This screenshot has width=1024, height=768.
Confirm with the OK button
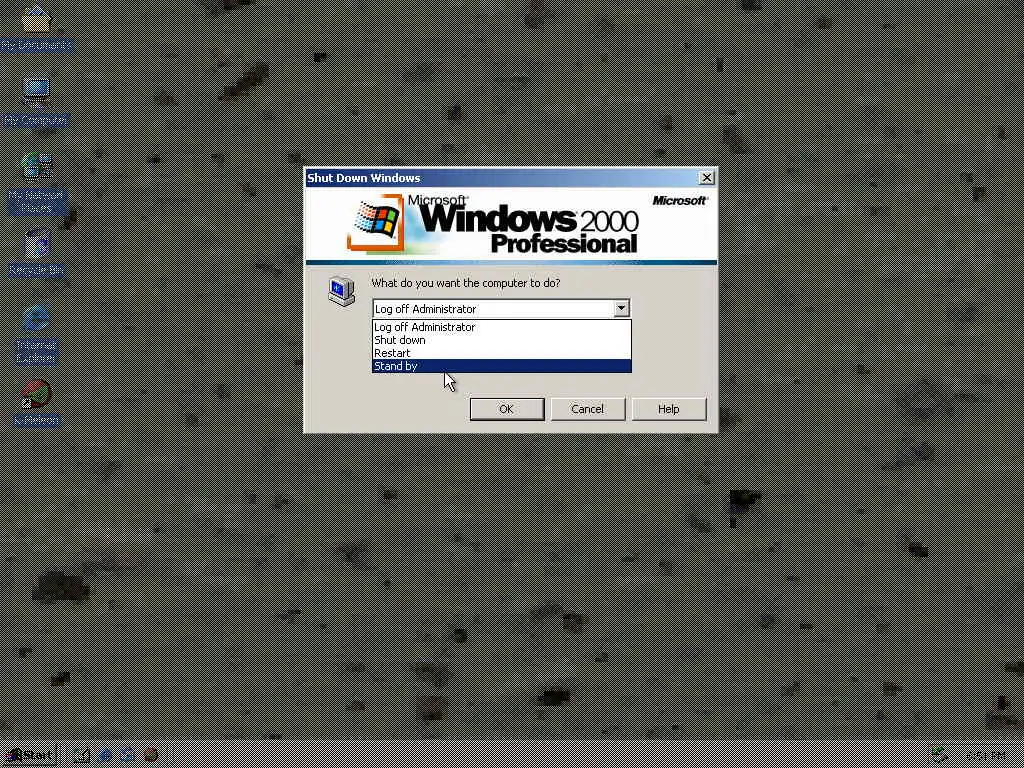[507, 409]
